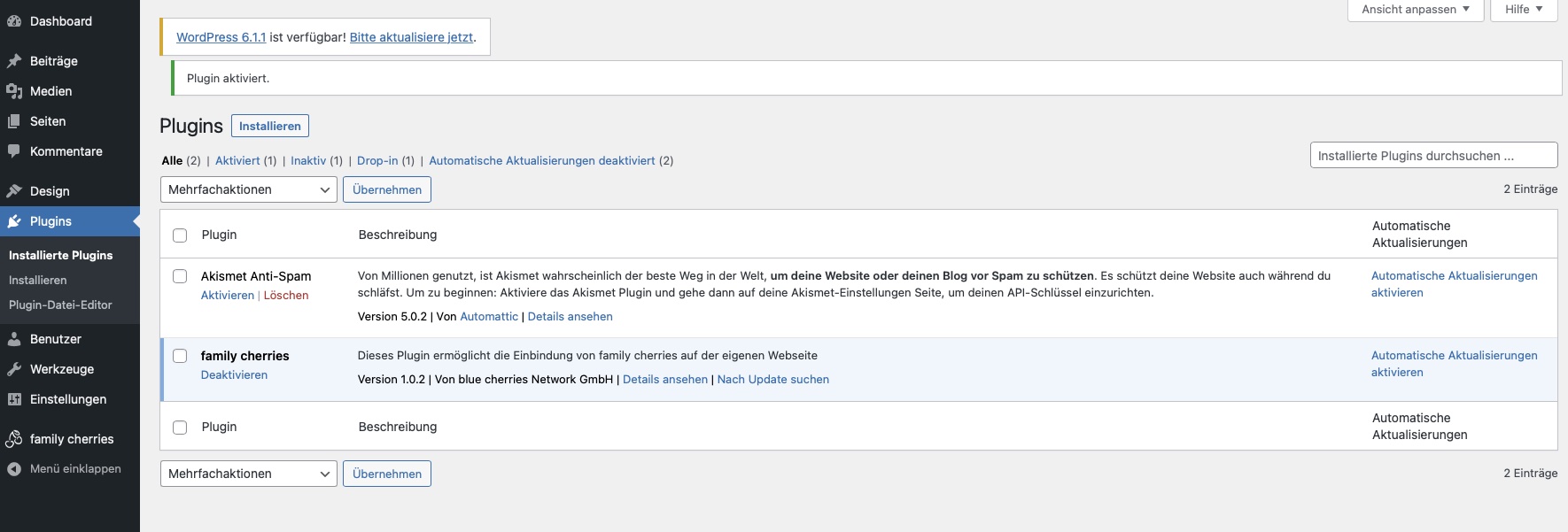Open the Hilfe dropdown tab

pos(1523,10)
